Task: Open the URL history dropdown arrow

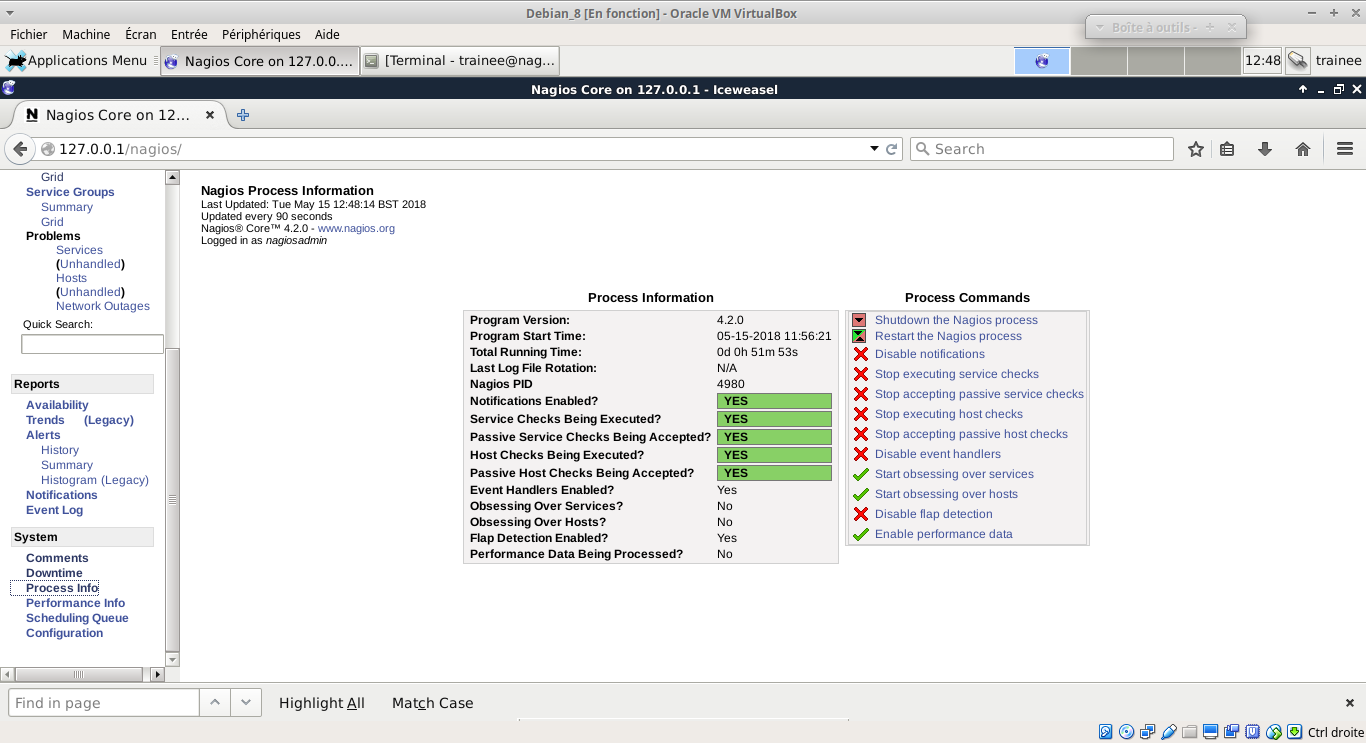Action: pyautogui.click(x=874, y=149)
